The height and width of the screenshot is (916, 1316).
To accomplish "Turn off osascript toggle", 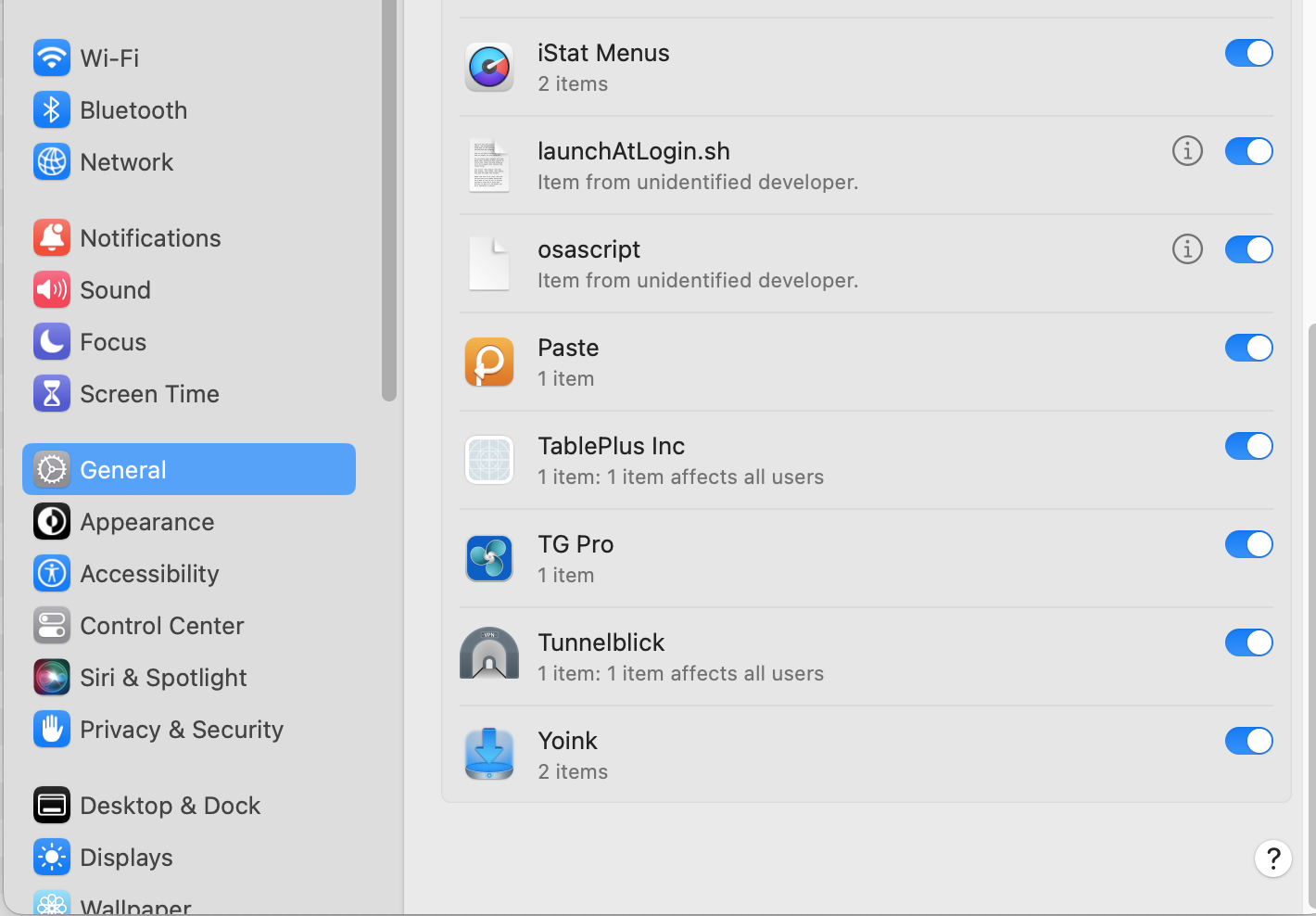I will [1249, 249].
